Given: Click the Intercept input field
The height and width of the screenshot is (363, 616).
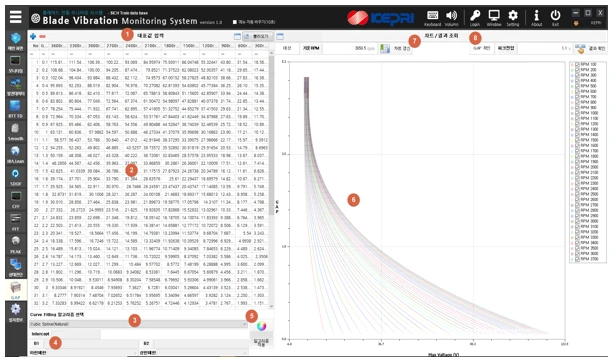Looking at the screenshot, I should 76,334.
